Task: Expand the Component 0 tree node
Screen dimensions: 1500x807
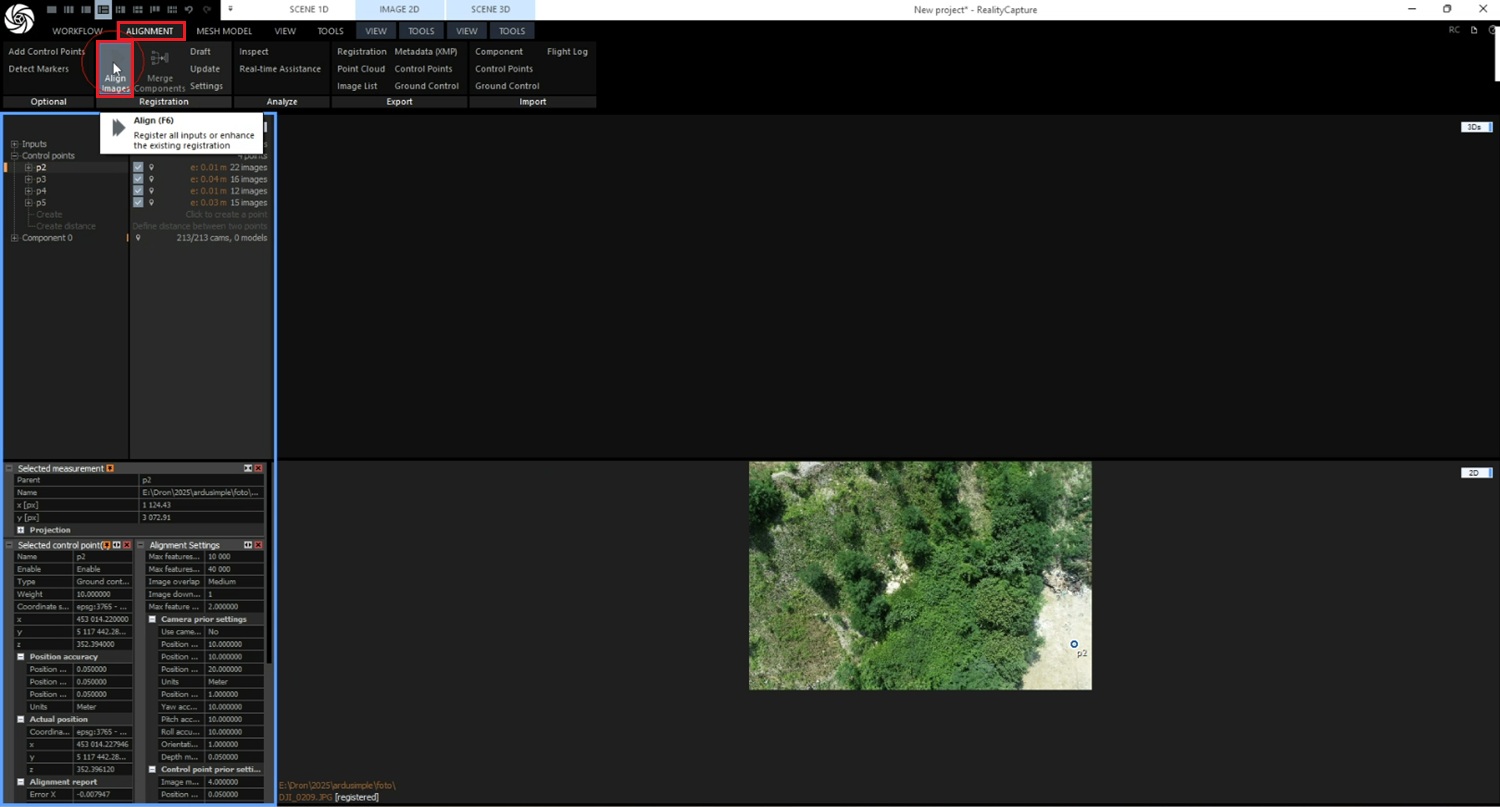Action: 15,238
